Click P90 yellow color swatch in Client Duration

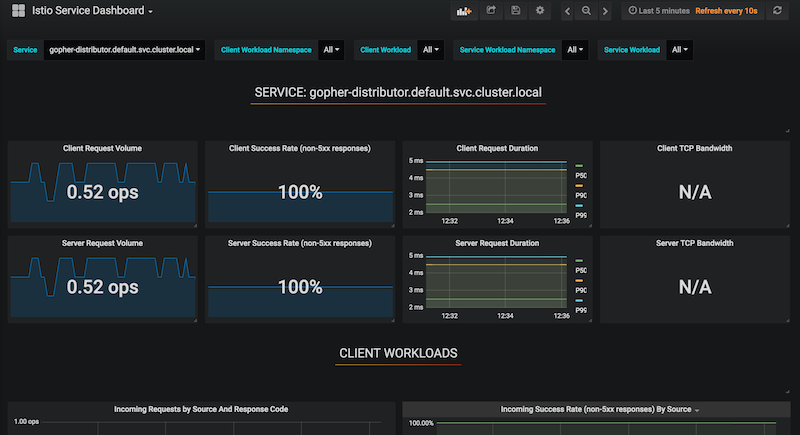tap(579, 186)
